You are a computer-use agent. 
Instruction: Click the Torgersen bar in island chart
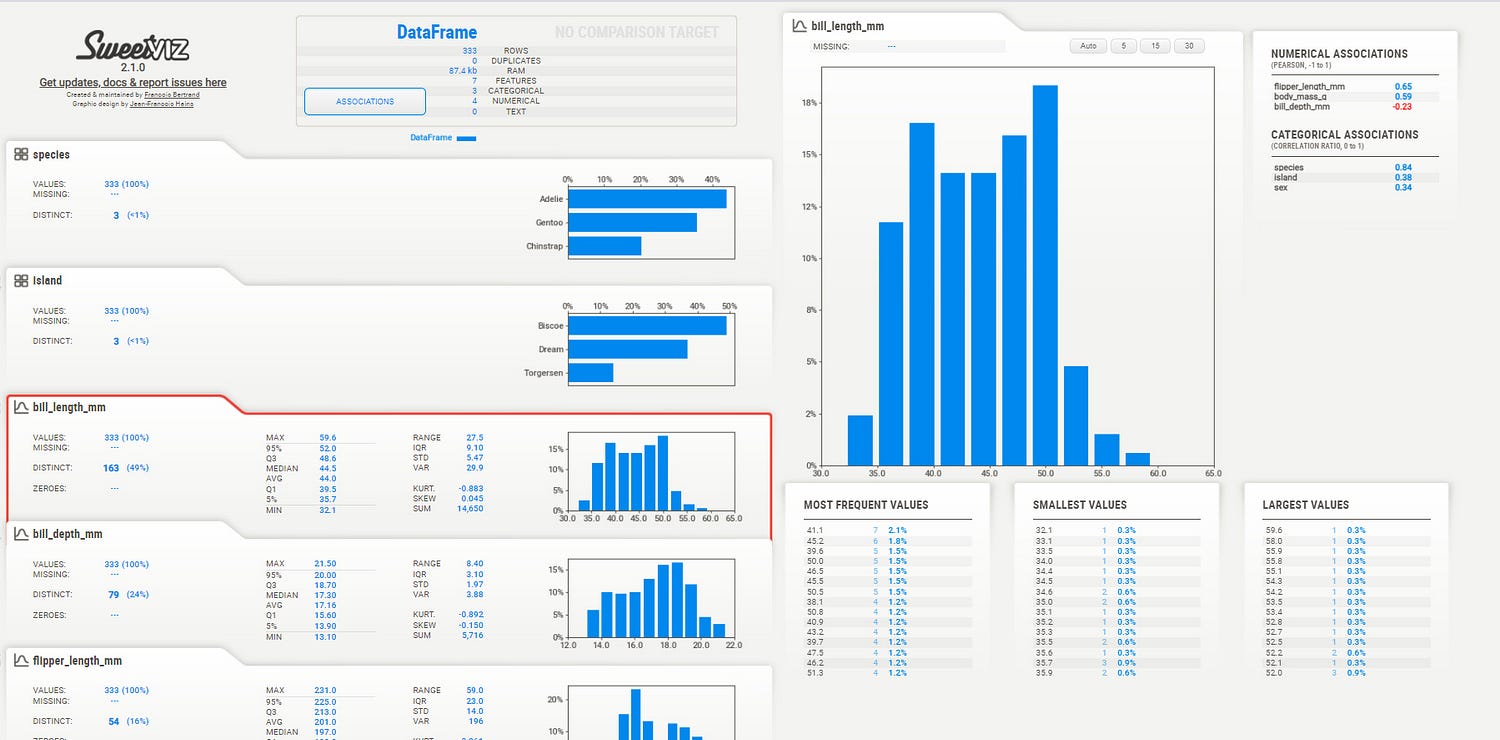click(590, 372)
